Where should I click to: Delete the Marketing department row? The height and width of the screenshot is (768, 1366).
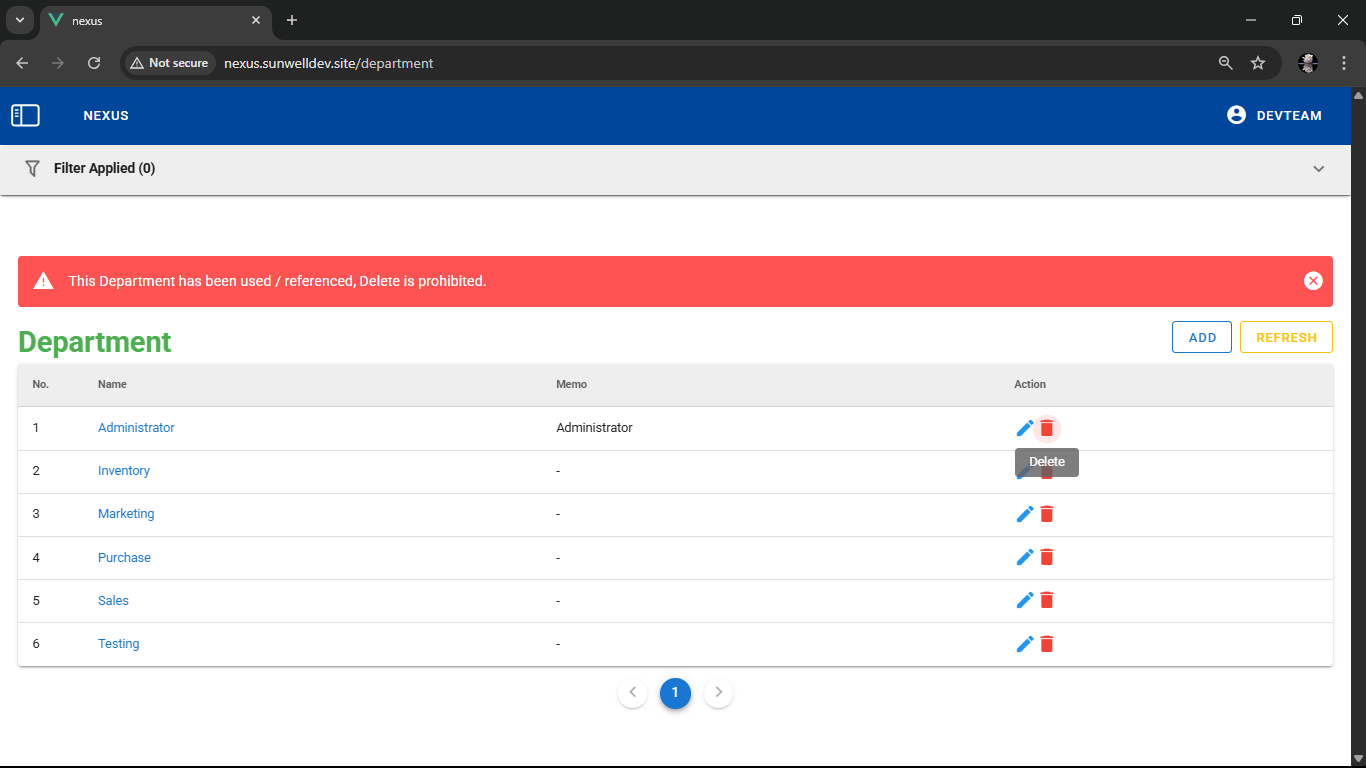coord(1047,514)
